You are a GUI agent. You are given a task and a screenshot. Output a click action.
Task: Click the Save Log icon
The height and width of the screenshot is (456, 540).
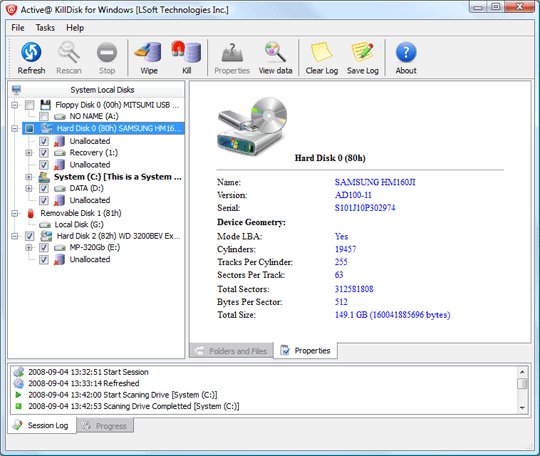[362, 52]
